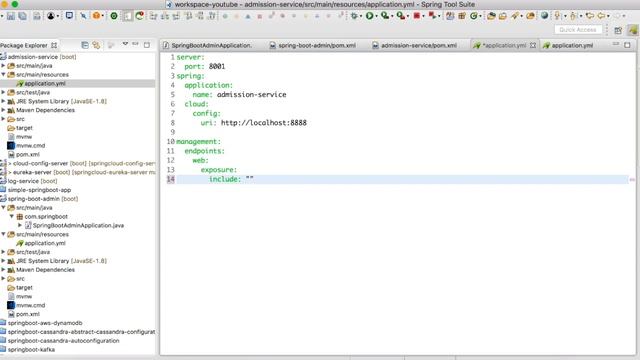Focus the Quick Access search field
Image resolution: width=640 pixels, height=360 pixels.
pyautogui.click(x=578, y=30)
